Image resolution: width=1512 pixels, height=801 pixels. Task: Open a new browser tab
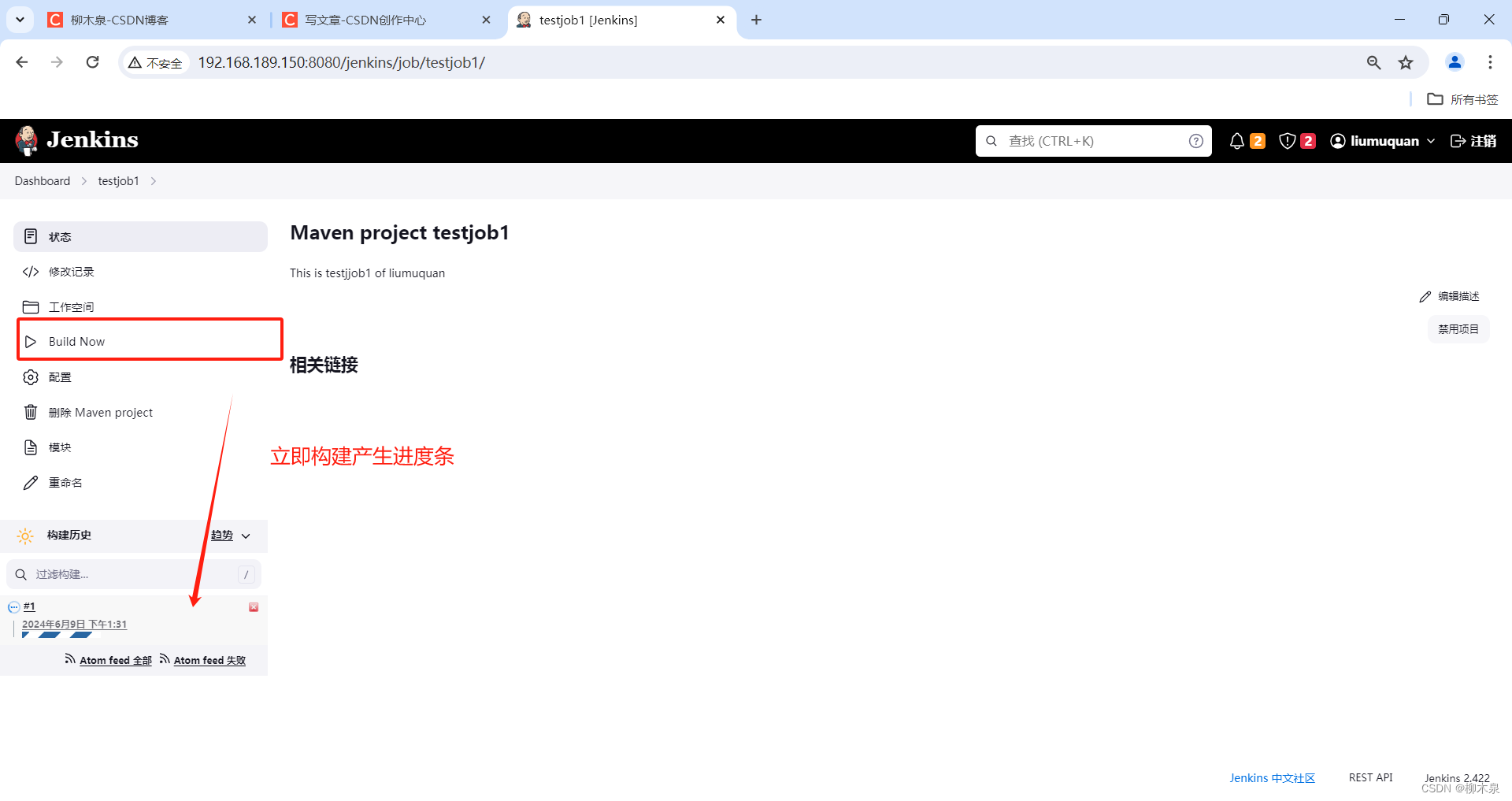click(x=757, y=20)
